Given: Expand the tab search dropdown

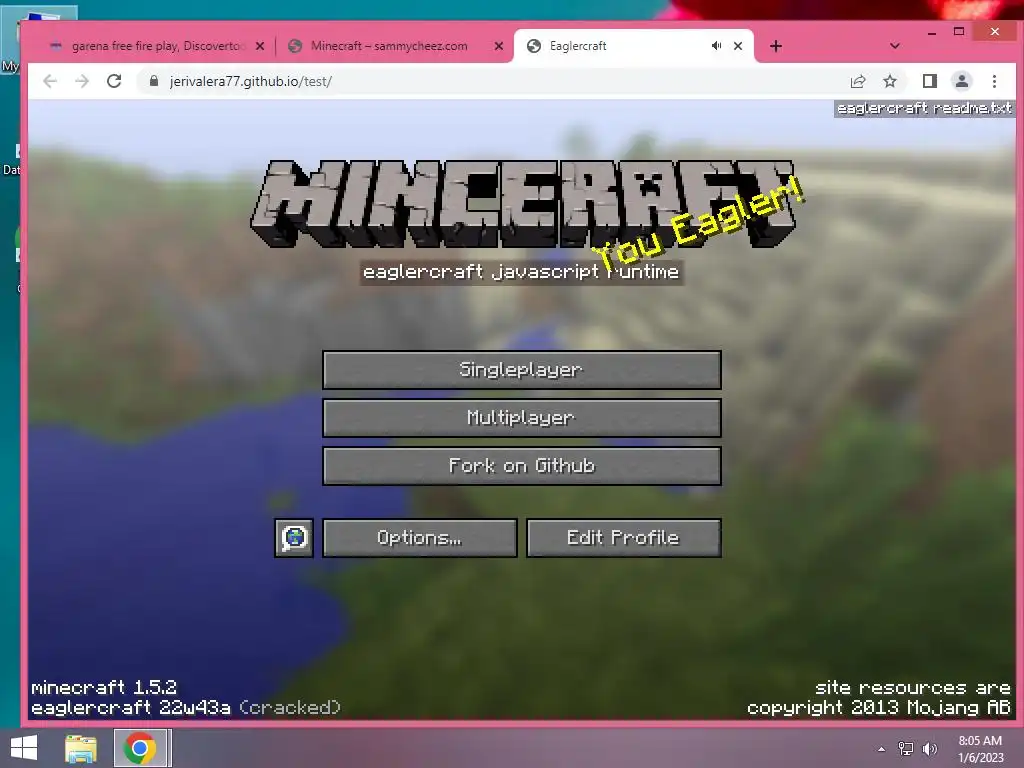Looking at the screenshot, I should click(895, 46).
